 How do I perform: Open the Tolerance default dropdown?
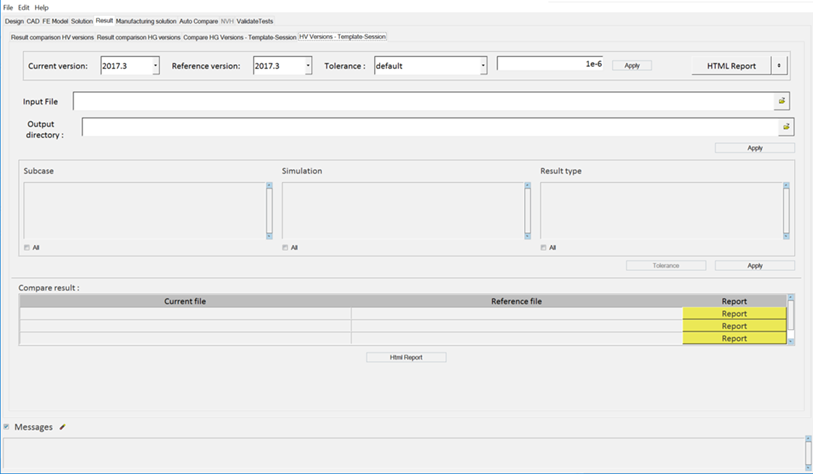[483, 66]
